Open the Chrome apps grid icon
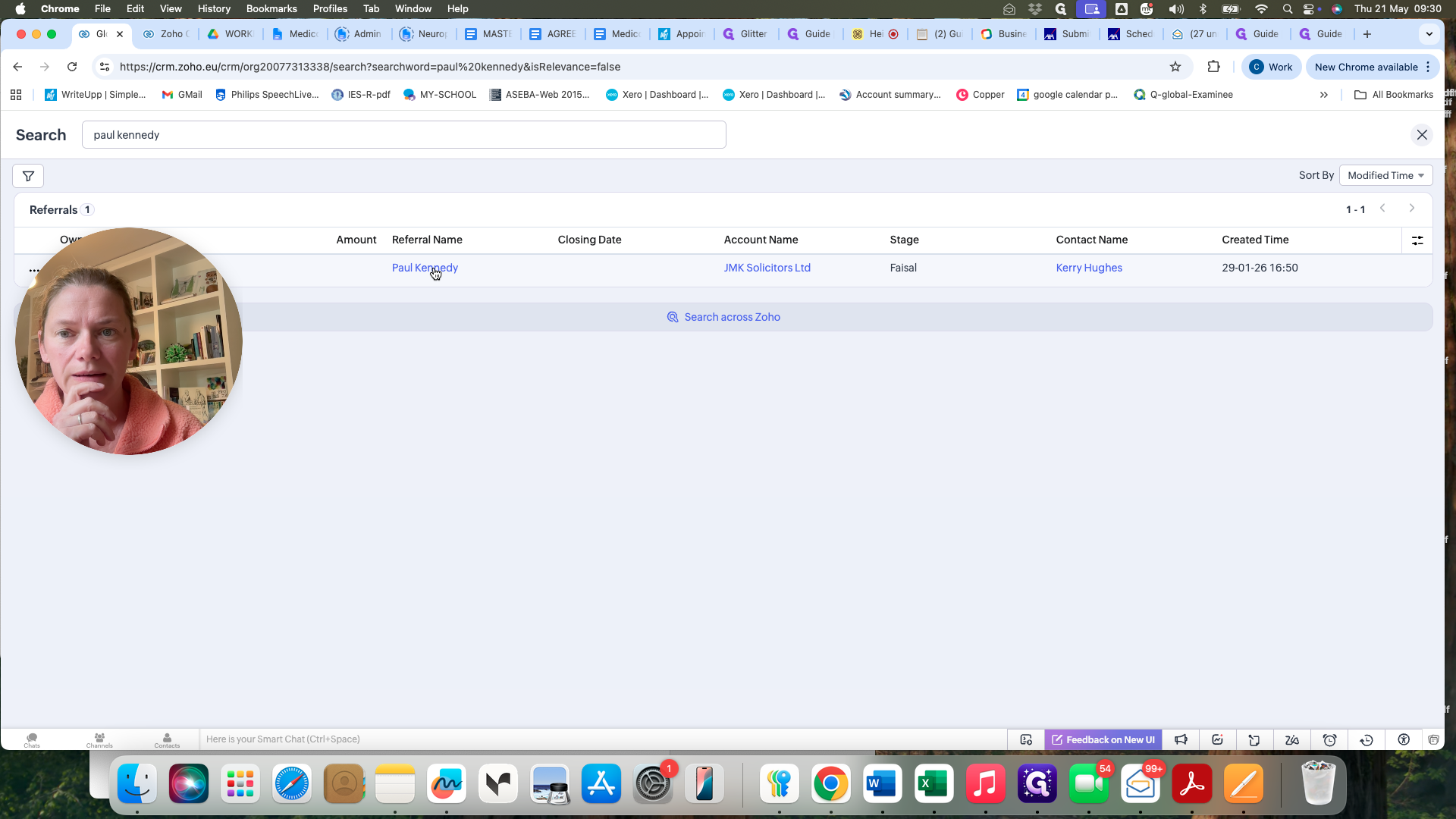The image size is (1456, 819). coord(16,95)
